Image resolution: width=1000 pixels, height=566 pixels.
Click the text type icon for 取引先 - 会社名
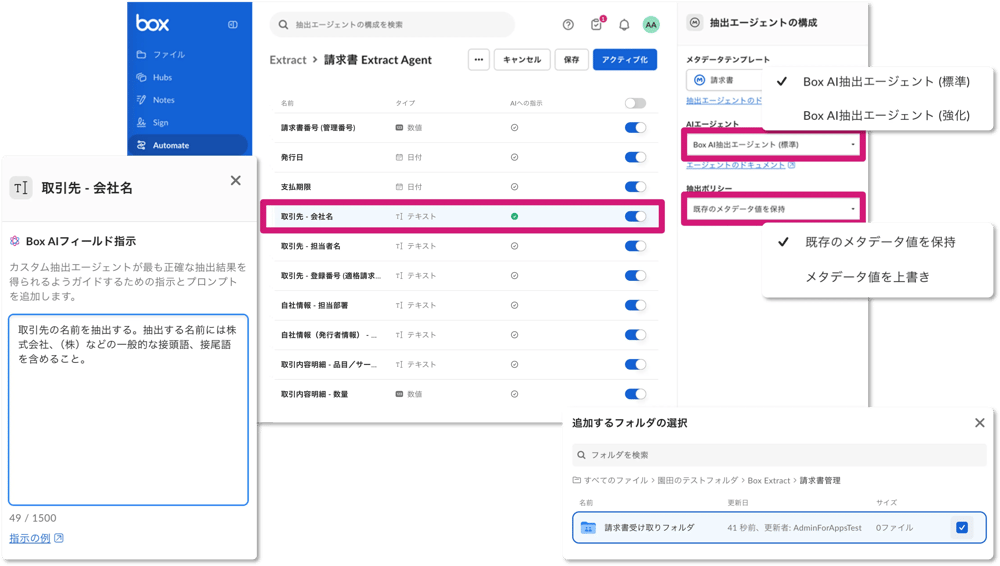399,216
